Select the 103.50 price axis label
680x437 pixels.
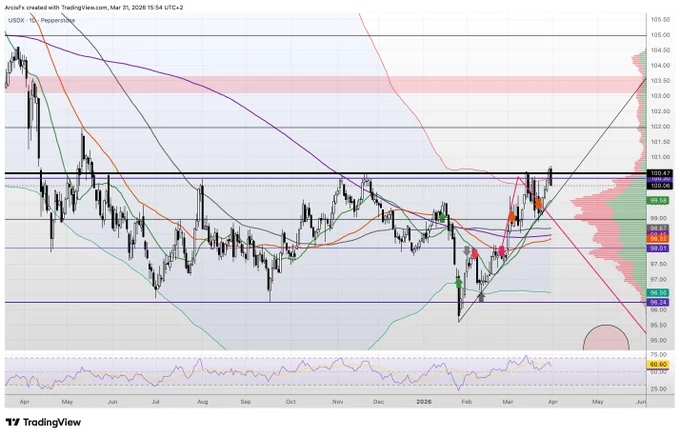pos(660,81)
